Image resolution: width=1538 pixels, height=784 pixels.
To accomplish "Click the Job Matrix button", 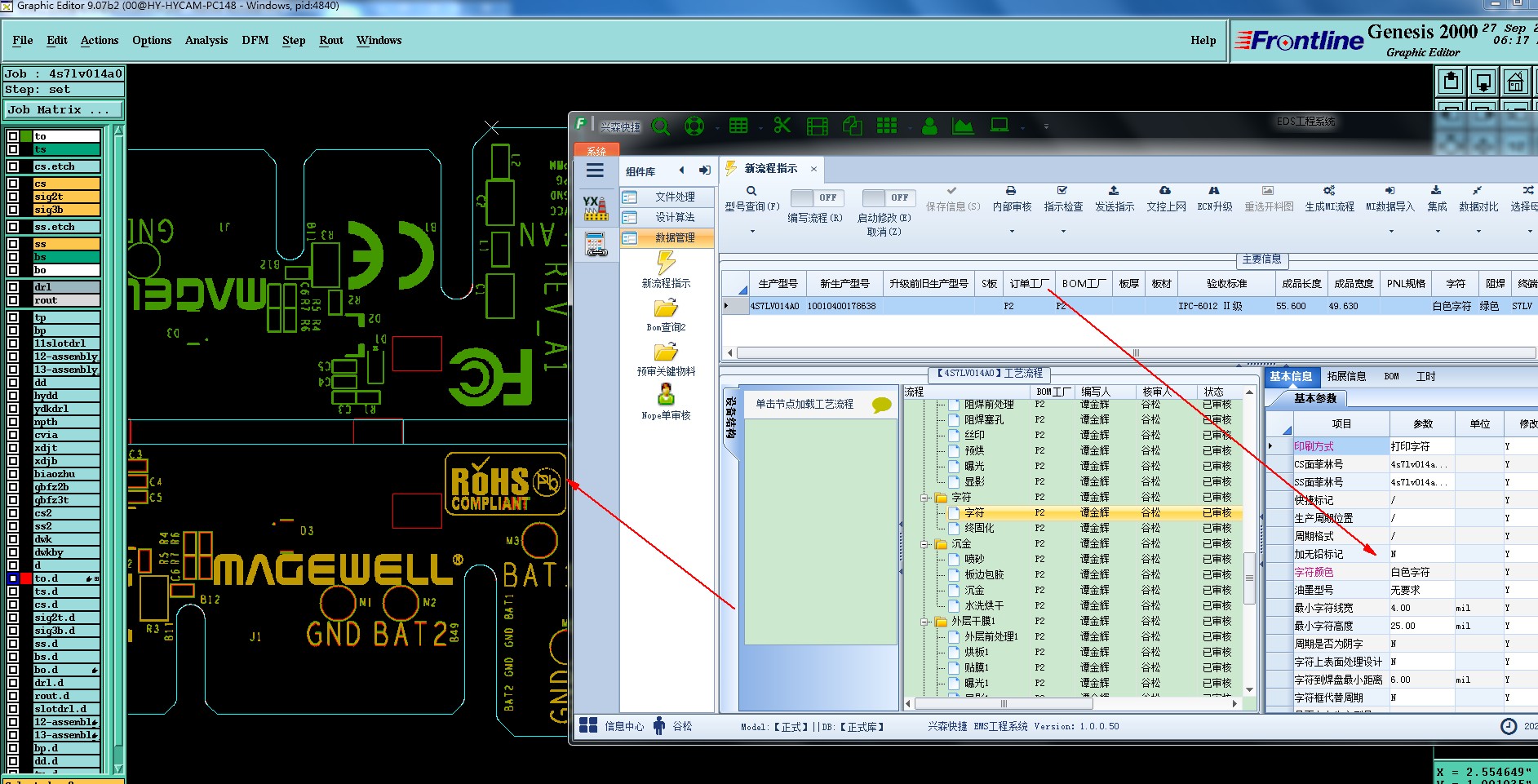I will click(64, 109).
